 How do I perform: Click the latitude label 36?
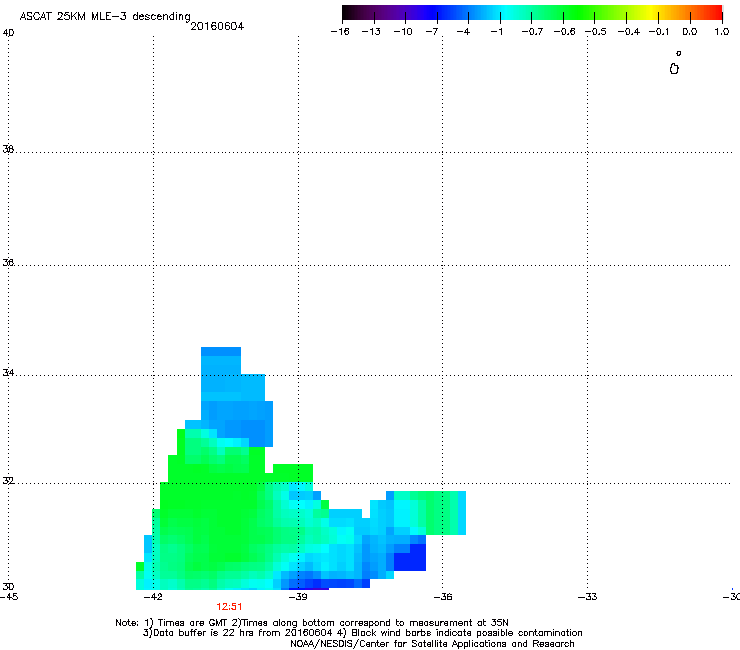click(8, 262)
